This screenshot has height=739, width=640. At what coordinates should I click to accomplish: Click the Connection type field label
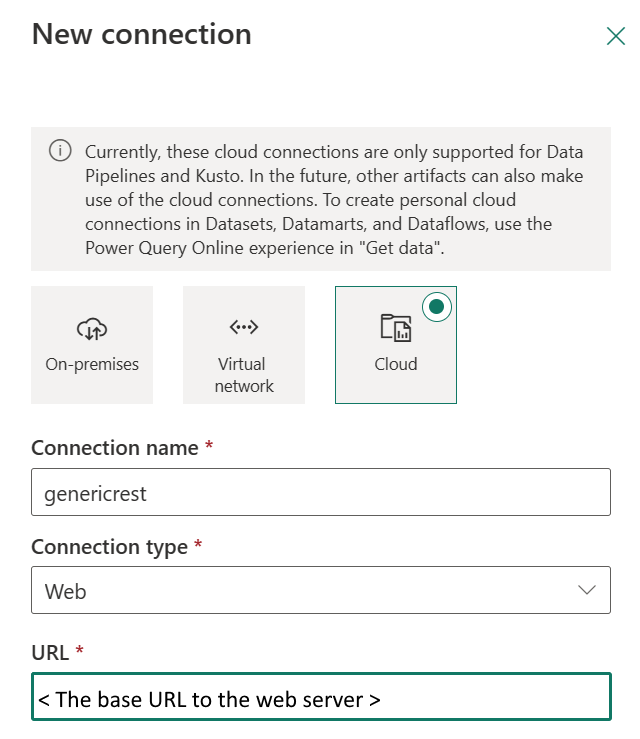pyautogui.click(x=109, y=547)
